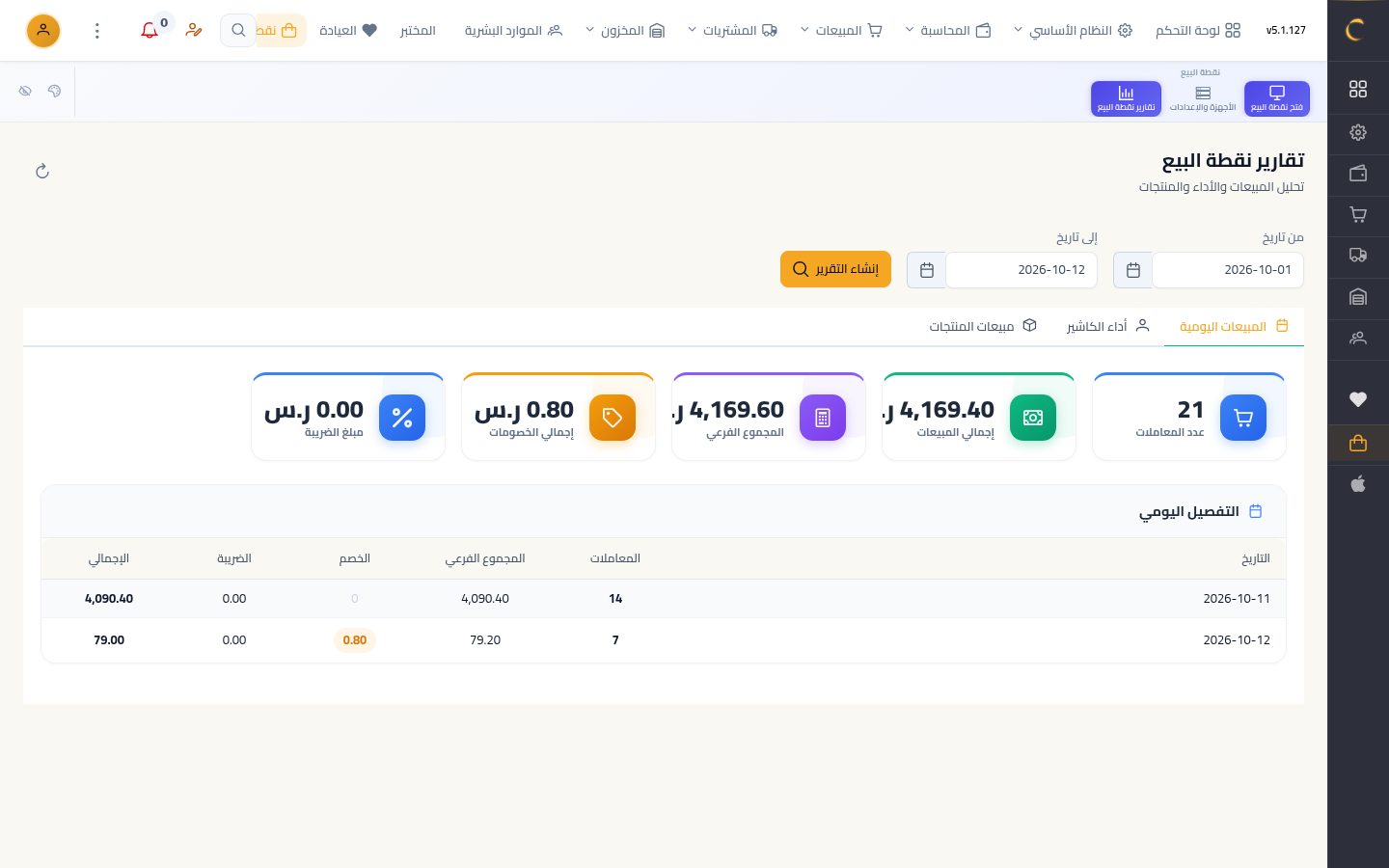1389x868 pixels.
Task: Switch to the المبيعات اليومية tab
Action: click(x=1234, y=327)
